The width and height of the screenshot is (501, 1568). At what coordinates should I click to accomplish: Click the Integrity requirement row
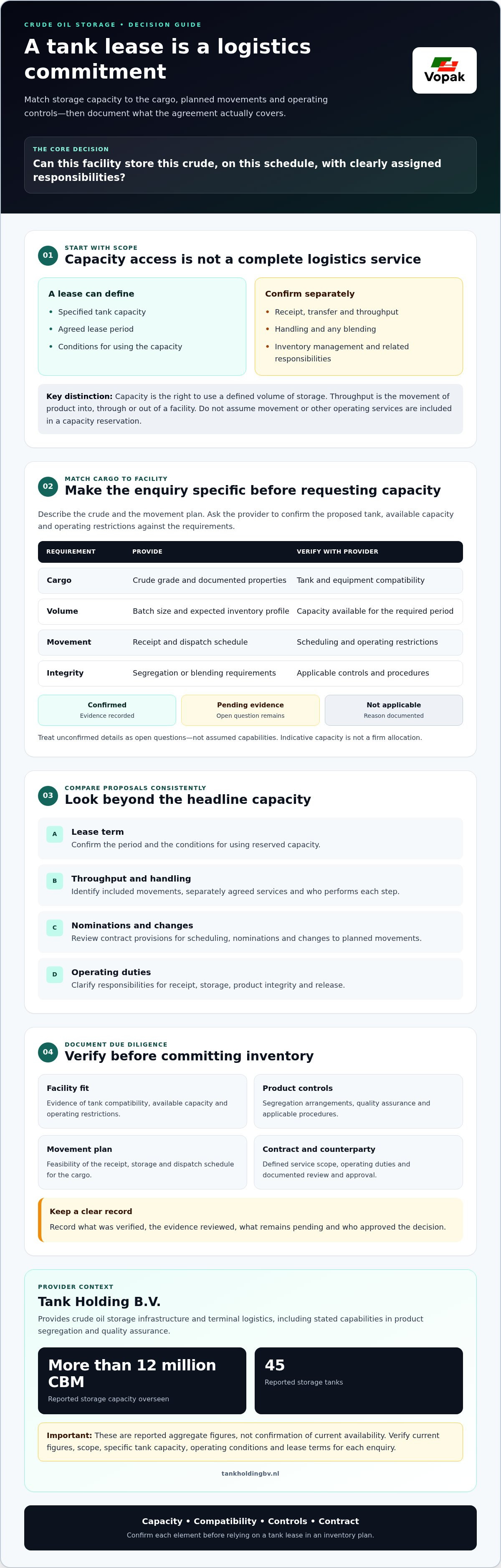tap(250, 673)
